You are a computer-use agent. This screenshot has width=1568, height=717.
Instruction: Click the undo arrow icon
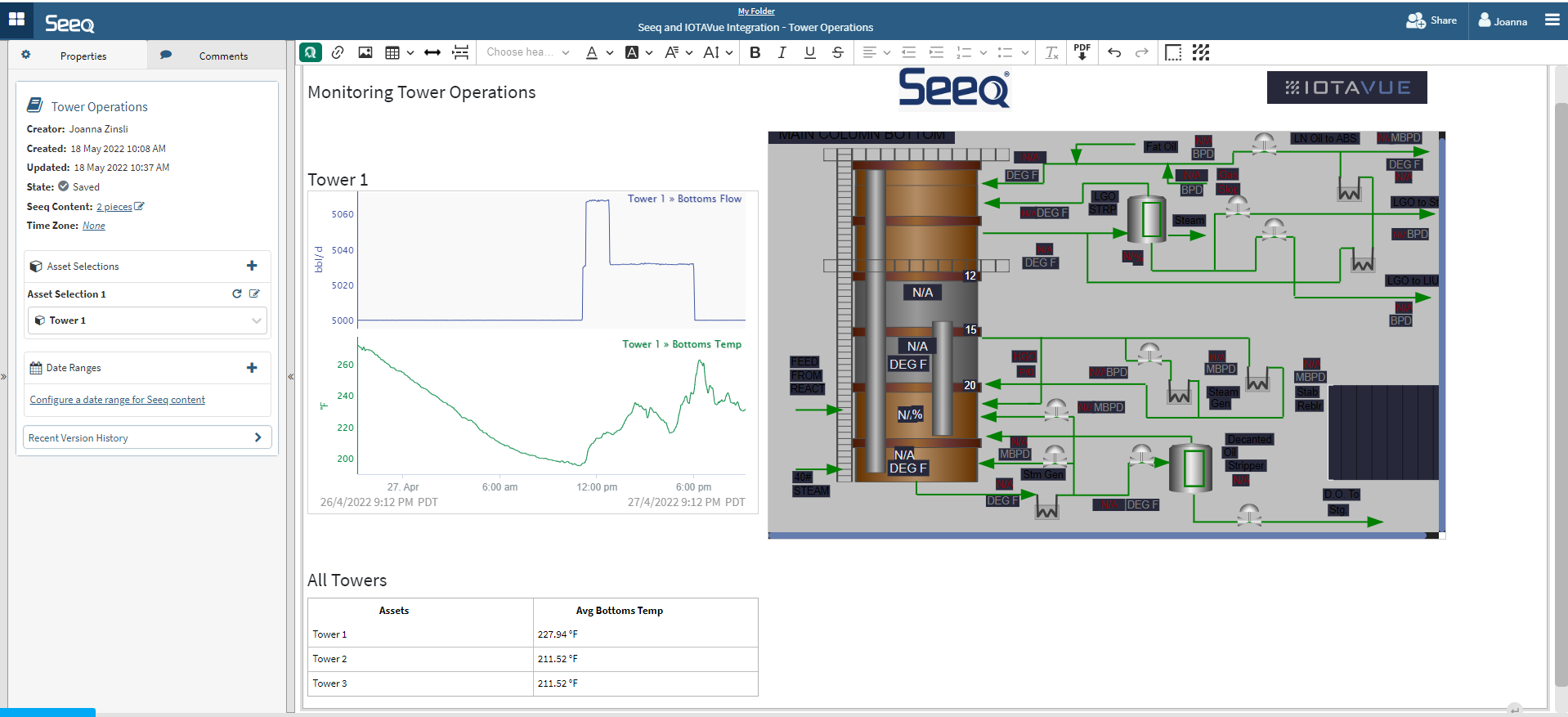[1114, 52]
